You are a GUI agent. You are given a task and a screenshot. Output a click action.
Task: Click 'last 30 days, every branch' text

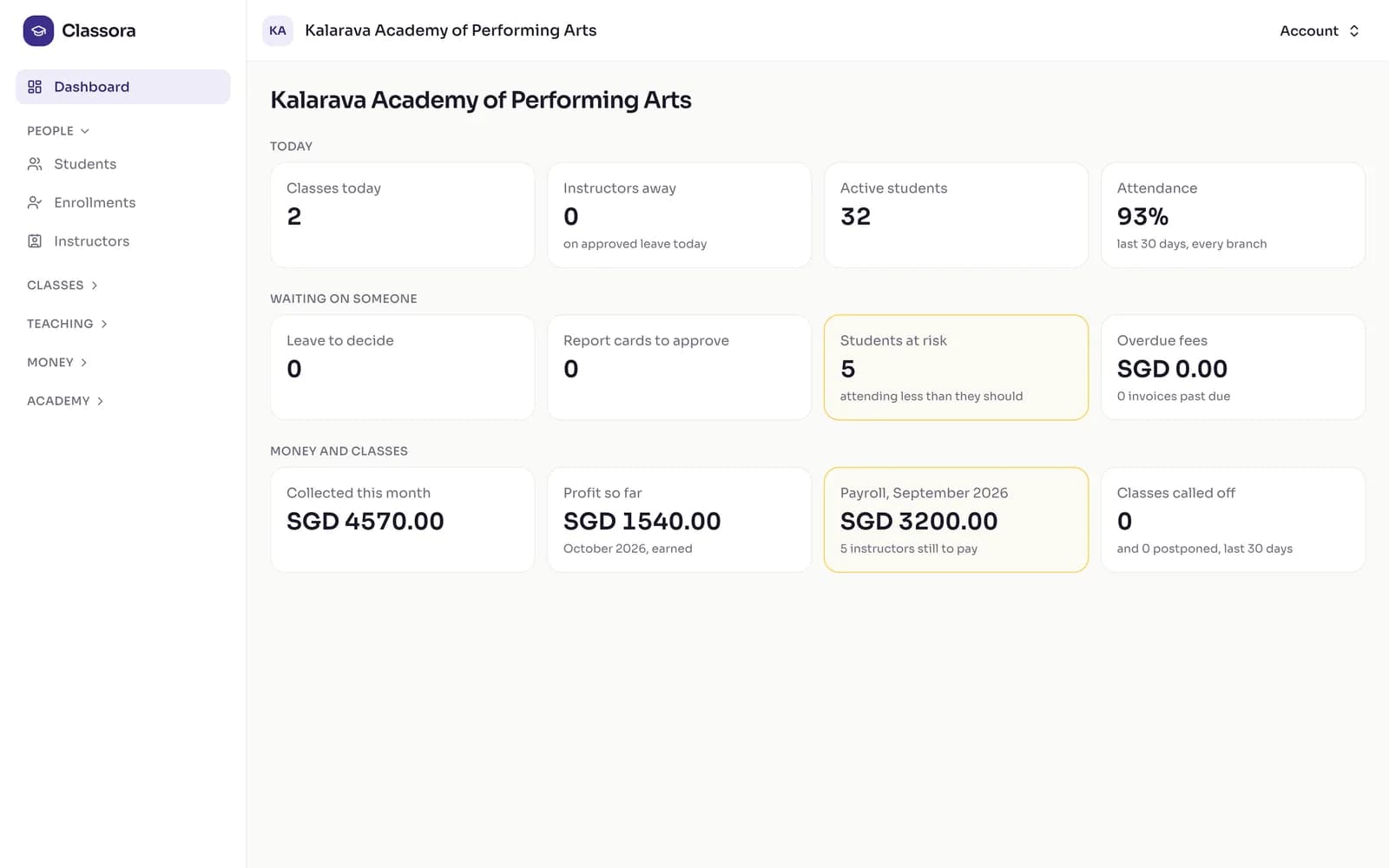tap(1192, 244)
